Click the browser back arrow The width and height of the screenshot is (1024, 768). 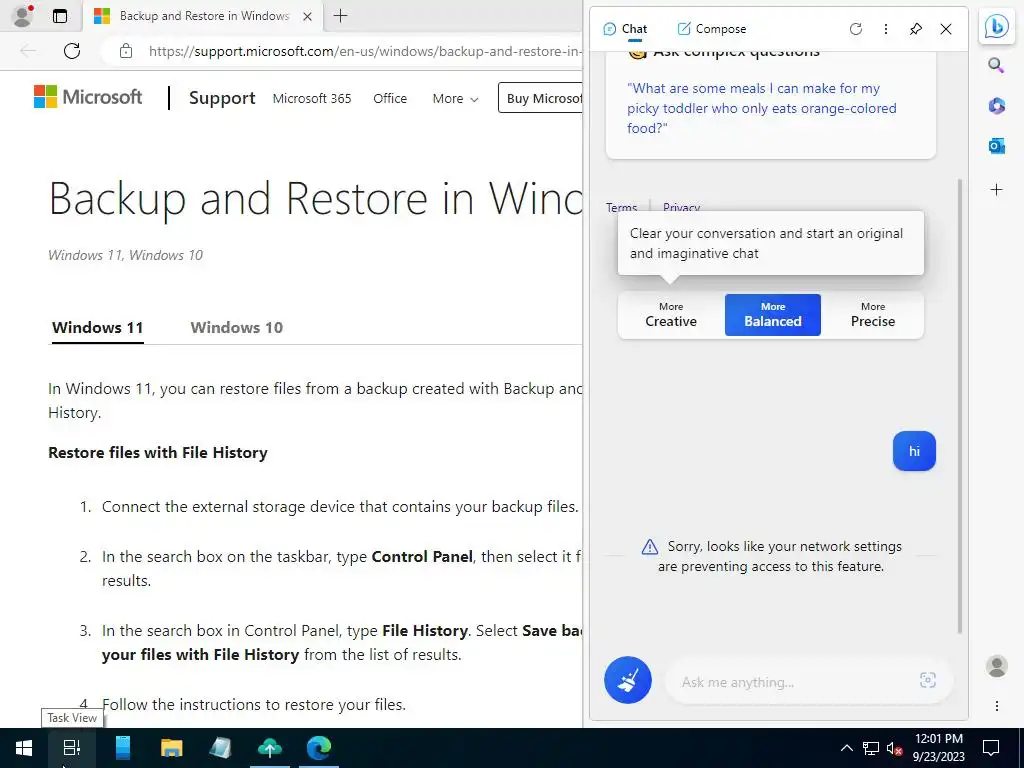pos(28,51)
